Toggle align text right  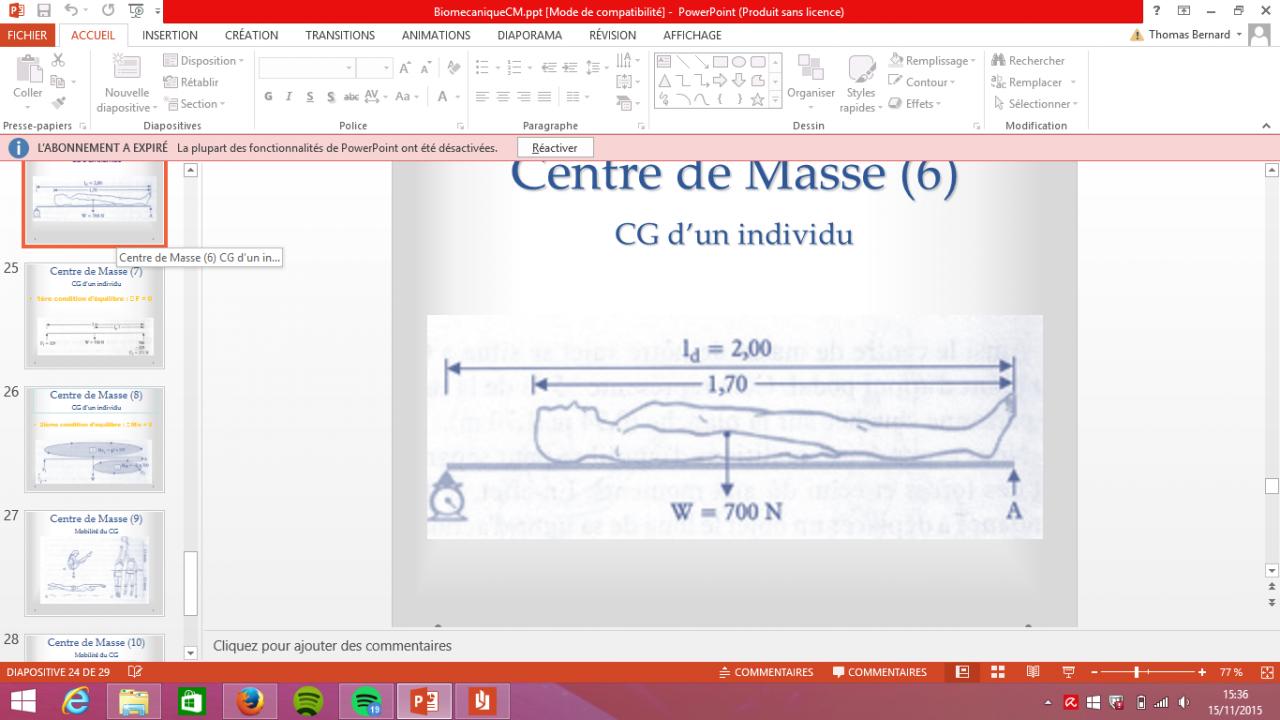pyautogui.click(x=524, y=97)
